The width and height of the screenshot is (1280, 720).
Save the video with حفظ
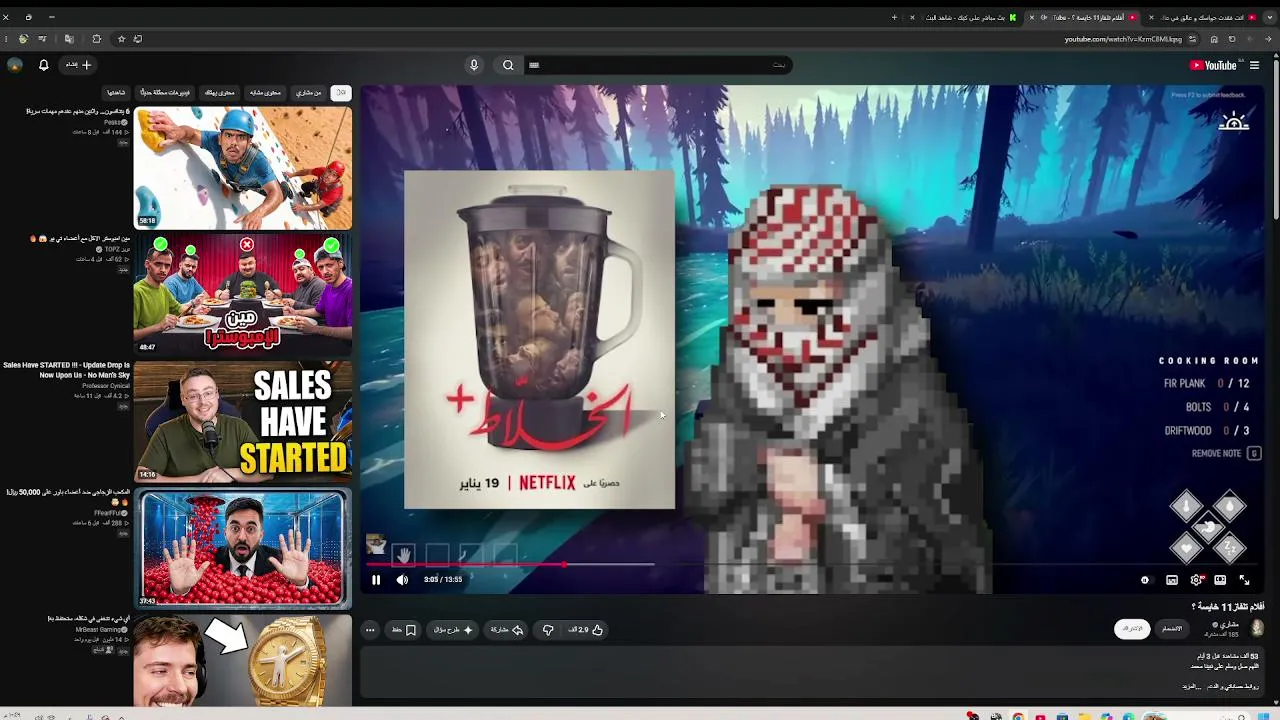pos(404,630)
